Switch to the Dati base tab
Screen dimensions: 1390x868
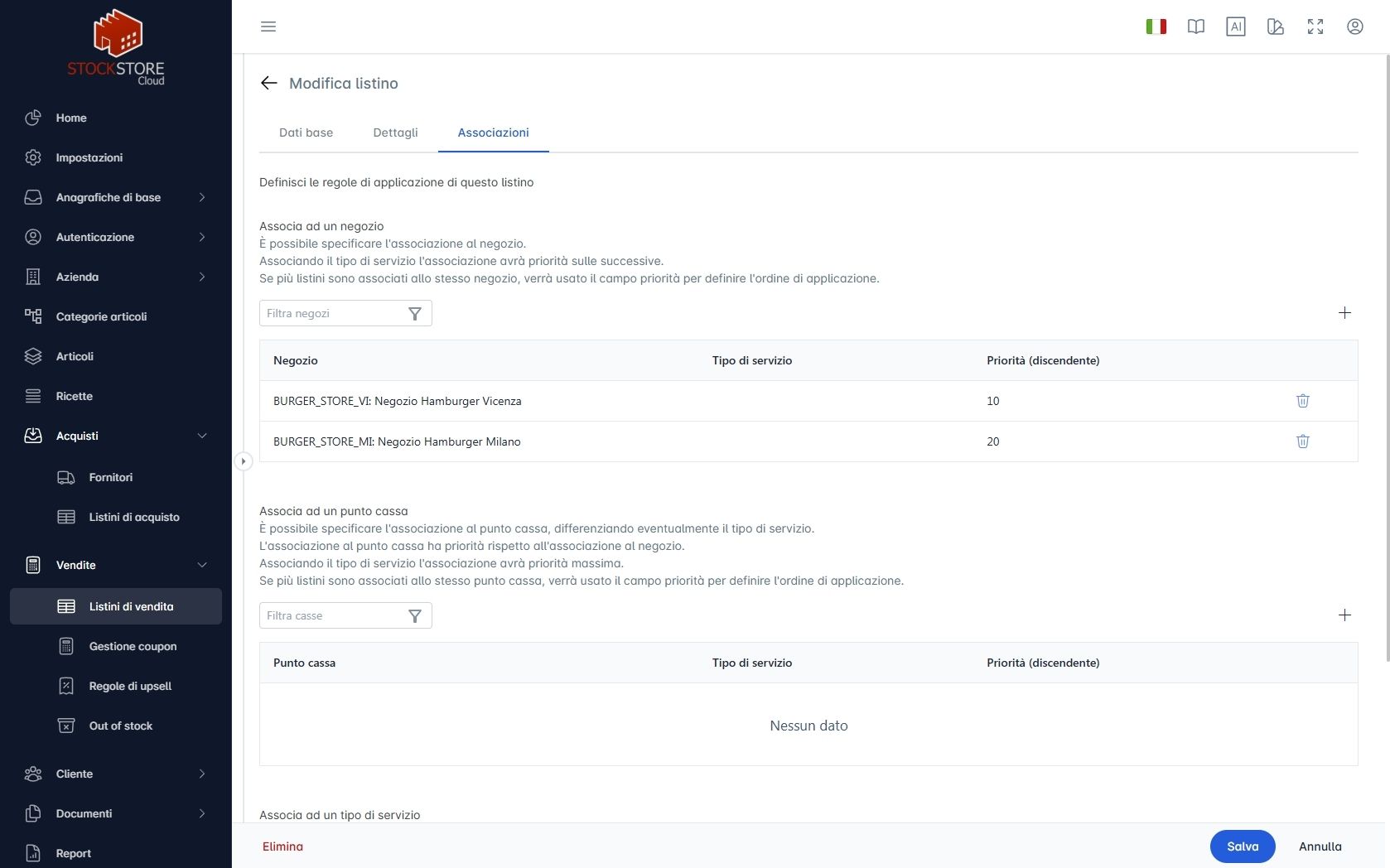306,133
